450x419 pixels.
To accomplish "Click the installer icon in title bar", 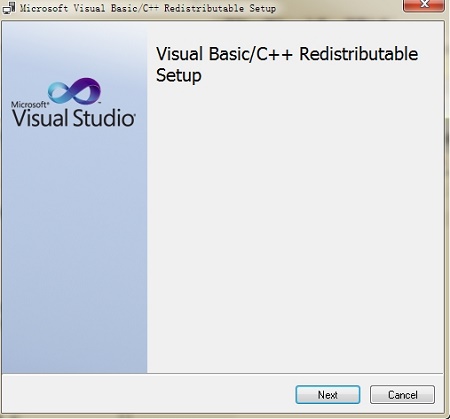I will click(x=9, y=8).
